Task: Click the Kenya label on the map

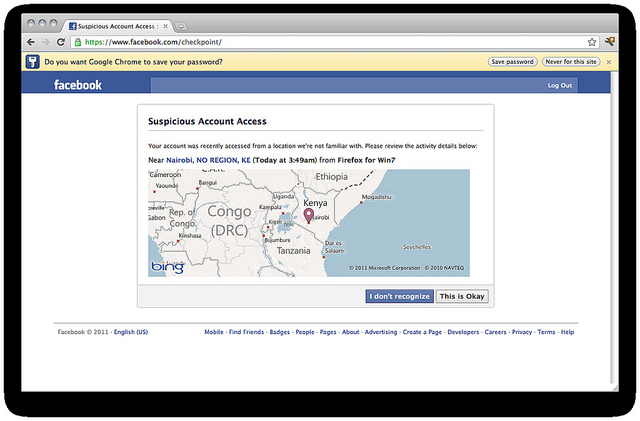Action: click(315, 203)
